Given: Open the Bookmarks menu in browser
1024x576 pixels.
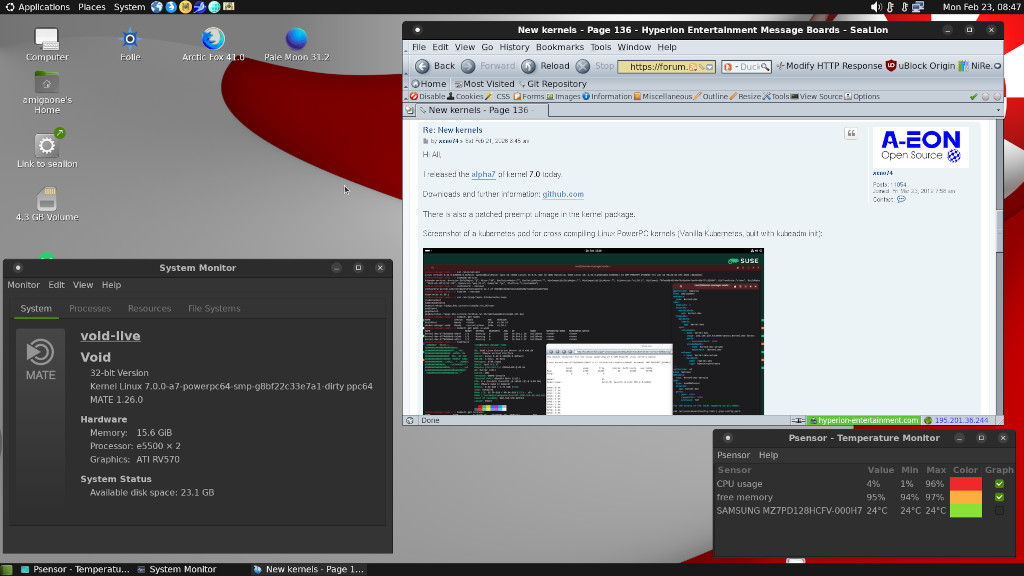Looking at the screenshot, I should pyautogui.click(x=559, y=47).
